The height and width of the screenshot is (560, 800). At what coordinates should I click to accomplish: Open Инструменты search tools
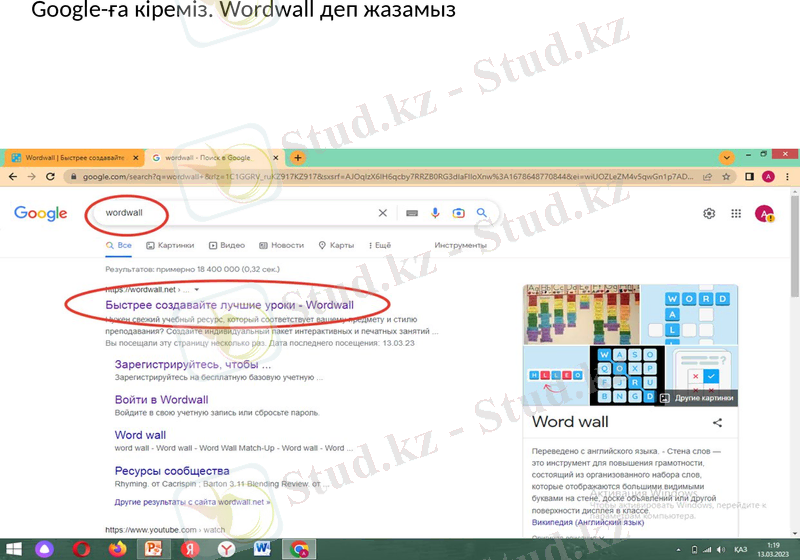click(x=461, y=245)
